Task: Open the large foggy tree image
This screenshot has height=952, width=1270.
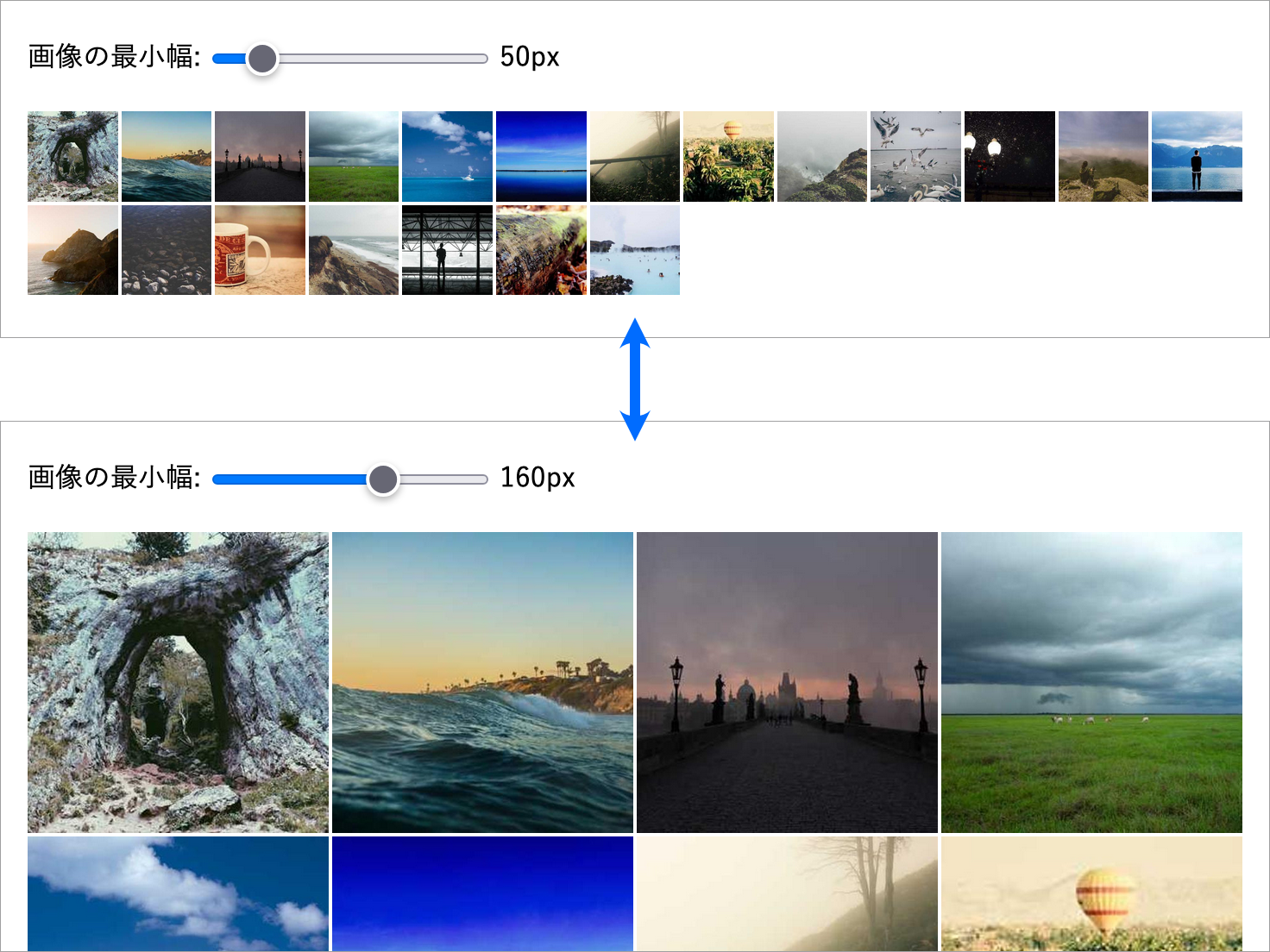Action: pos(787,894)
